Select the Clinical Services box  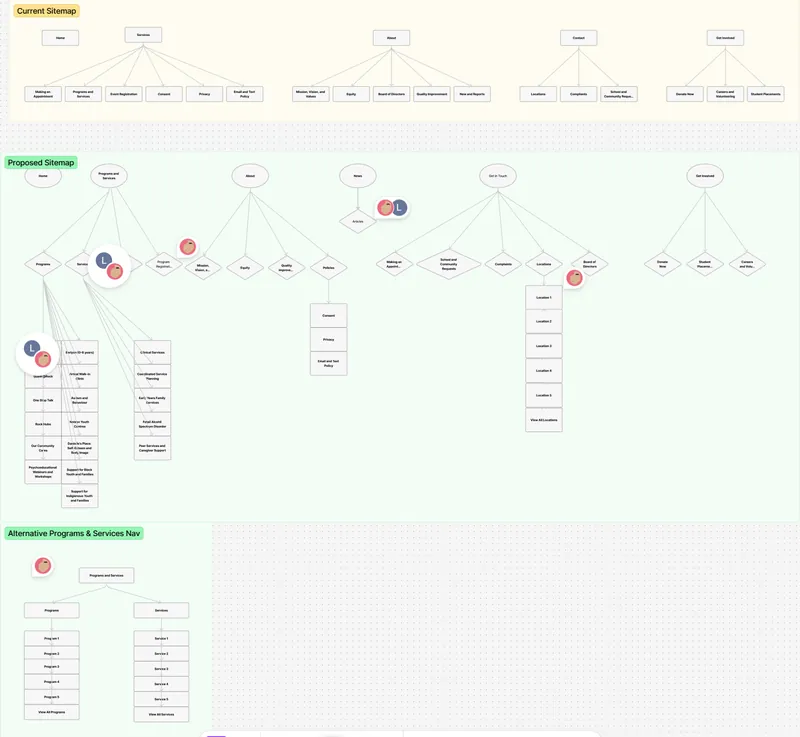click(x=153, y=352)
